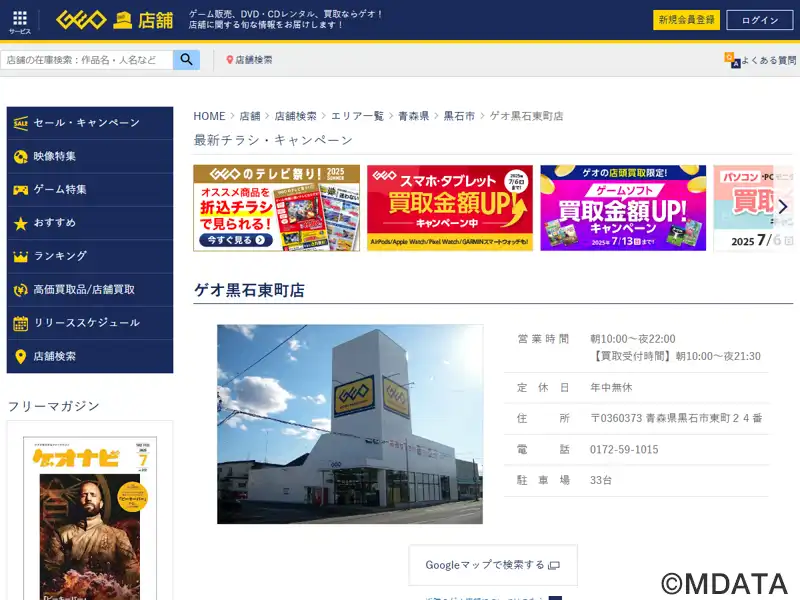800x600 pixels.
Task: Click the calendar icon for リリーススケジュール
Action: pyautogui.click(x=20, y=323)
